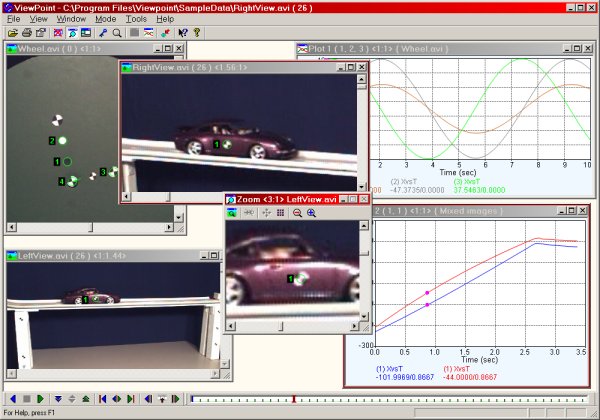Toggle the crosshair move icon in Zoom window

click(x=264, y=213)
